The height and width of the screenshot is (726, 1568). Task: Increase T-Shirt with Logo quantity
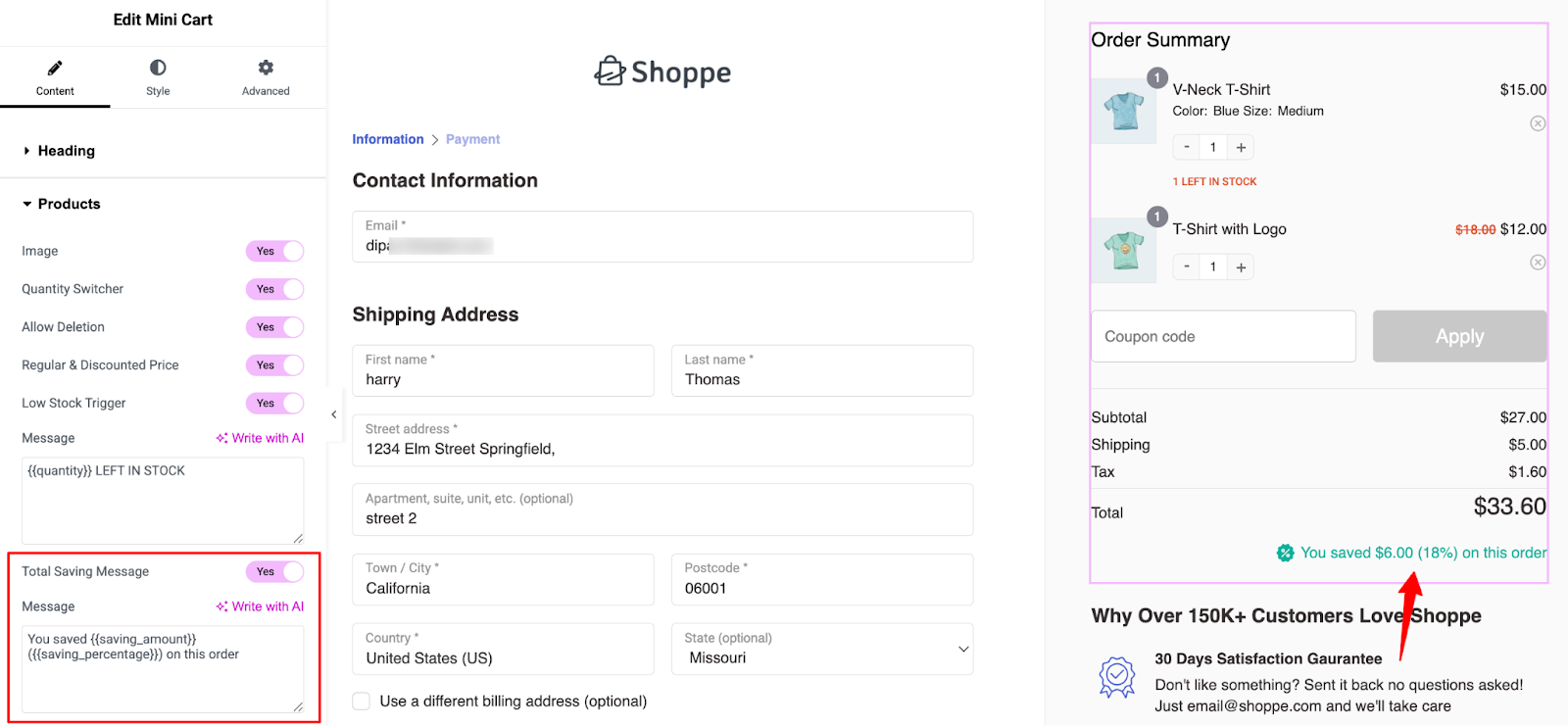tap(1241, 267)
